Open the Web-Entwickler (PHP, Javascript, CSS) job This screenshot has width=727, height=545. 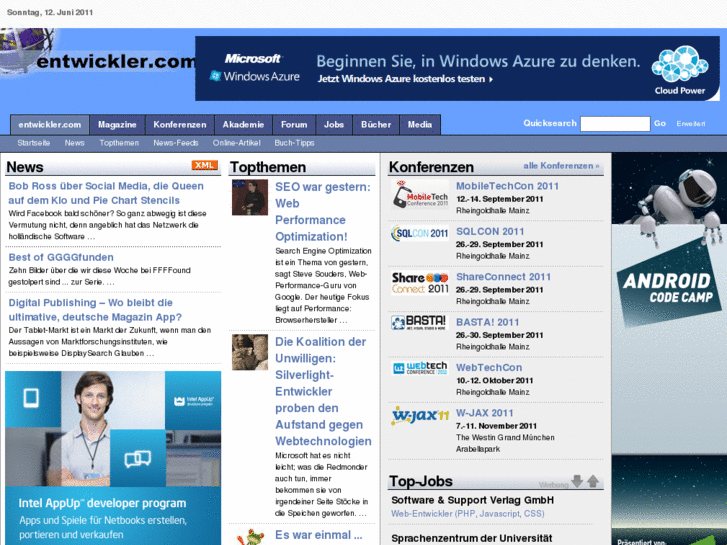pyautogui.click(x=467, y=513)
